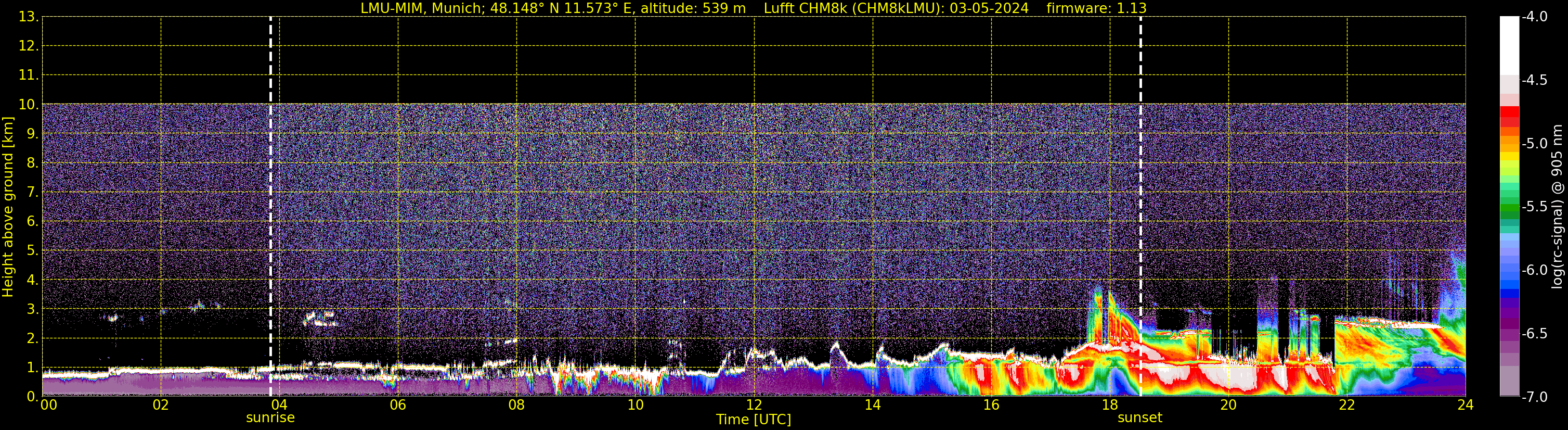
Task: Click the 'sunrise' label below the time axis
Action: pos(270,418)
